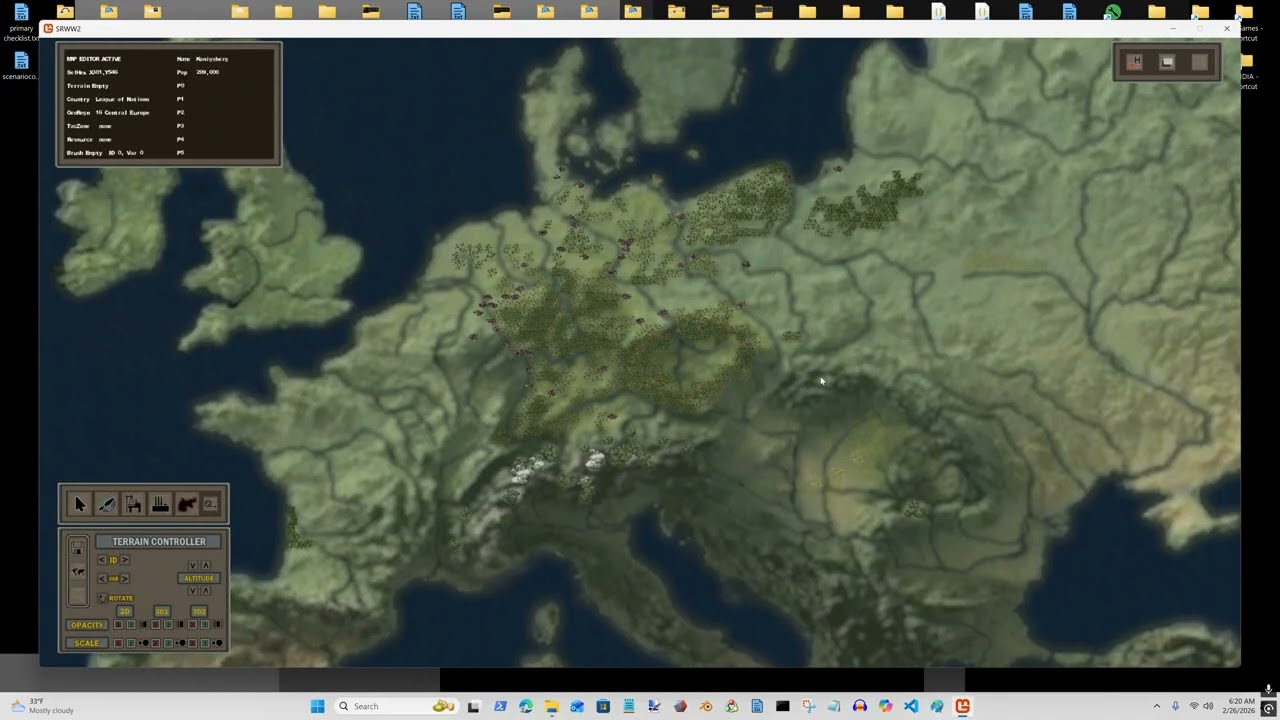The width and height of the screenshot is (1280, 720).
Task: Increase 3D1 scale with green plus
Action: tap(168, 643)
